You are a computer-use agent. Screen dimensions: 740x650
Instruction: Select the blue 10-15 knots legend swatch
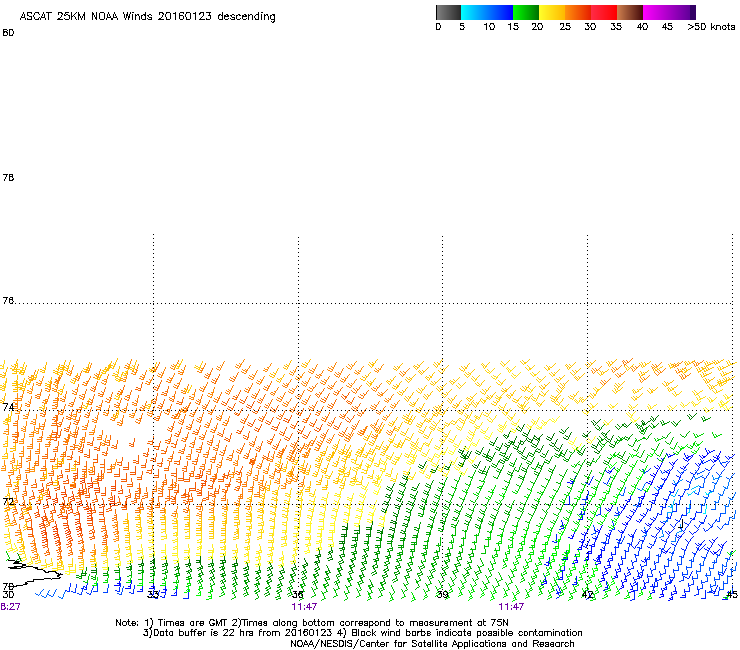500,12
